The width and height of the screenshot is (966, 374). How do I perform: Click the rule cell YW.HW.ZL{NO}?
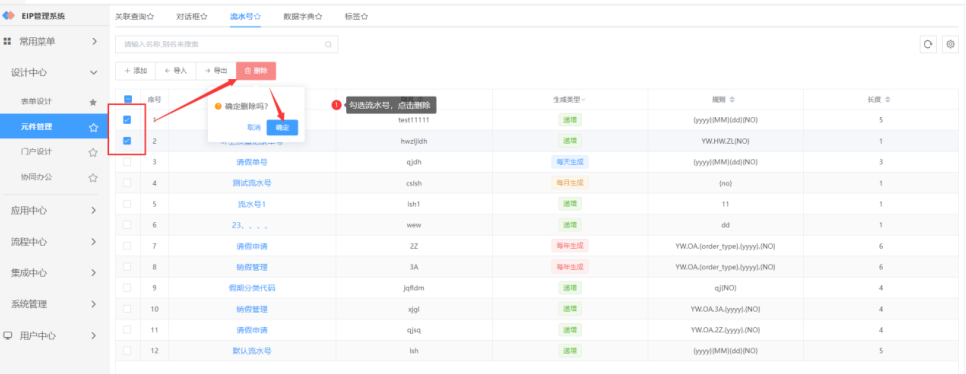725,141
